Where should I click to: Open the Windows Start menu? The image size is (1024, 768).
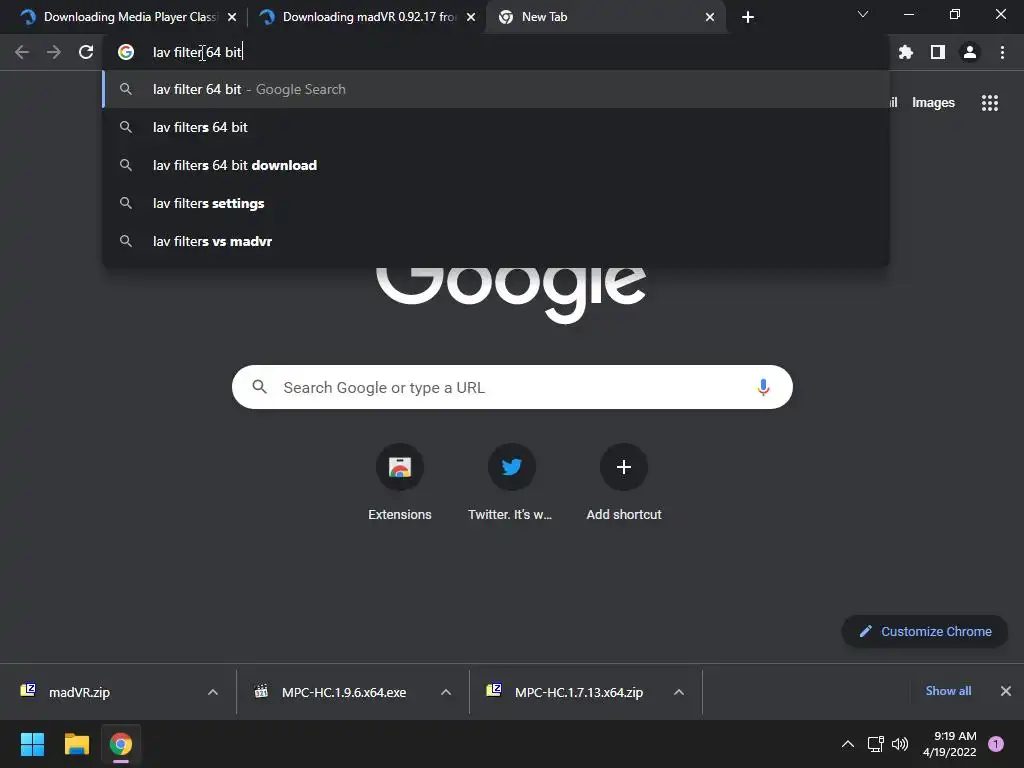[32, 744]
